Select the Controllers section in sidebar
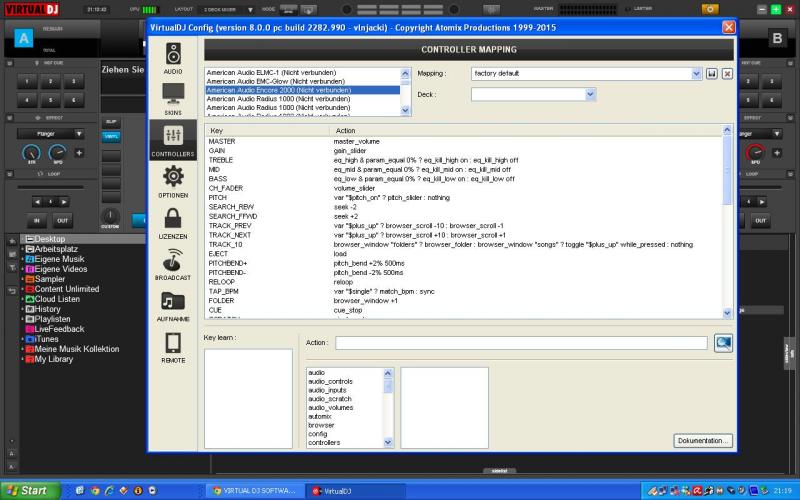 pos(173,140)
